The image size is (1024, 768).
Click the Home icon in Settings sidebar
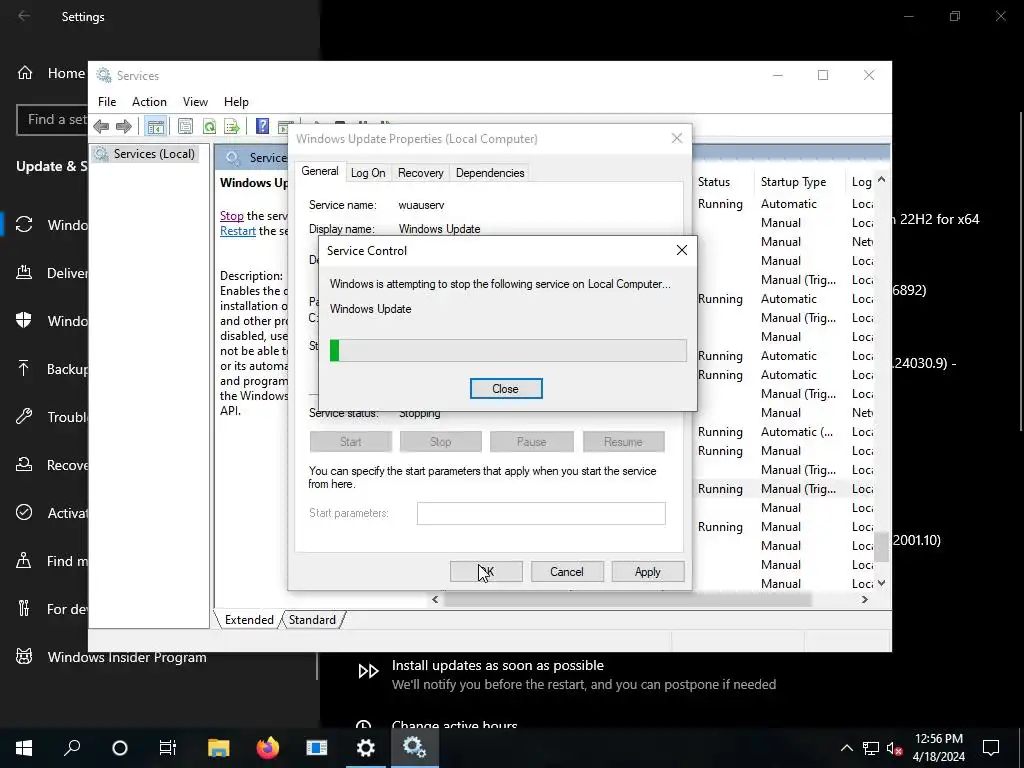point(25,72)
